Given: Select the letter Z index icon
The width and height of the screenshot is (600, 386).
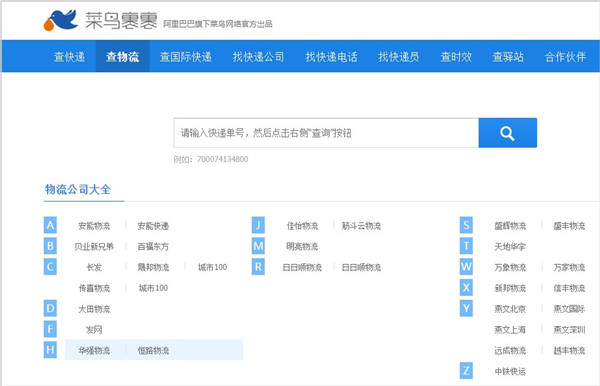Looking at the screenshot, I should [466, 371].
